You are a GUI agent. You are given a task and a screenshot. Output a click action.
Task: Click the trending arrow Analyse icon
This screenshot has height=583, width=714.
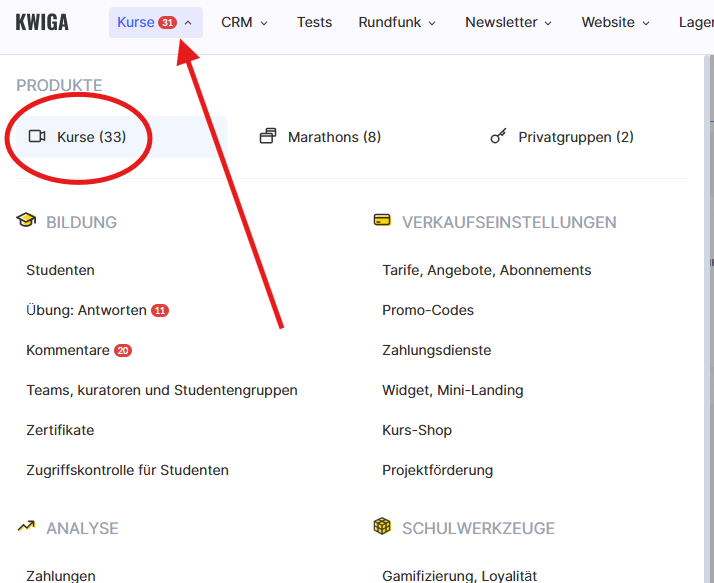pyautogui.click(x=26, y=527)
